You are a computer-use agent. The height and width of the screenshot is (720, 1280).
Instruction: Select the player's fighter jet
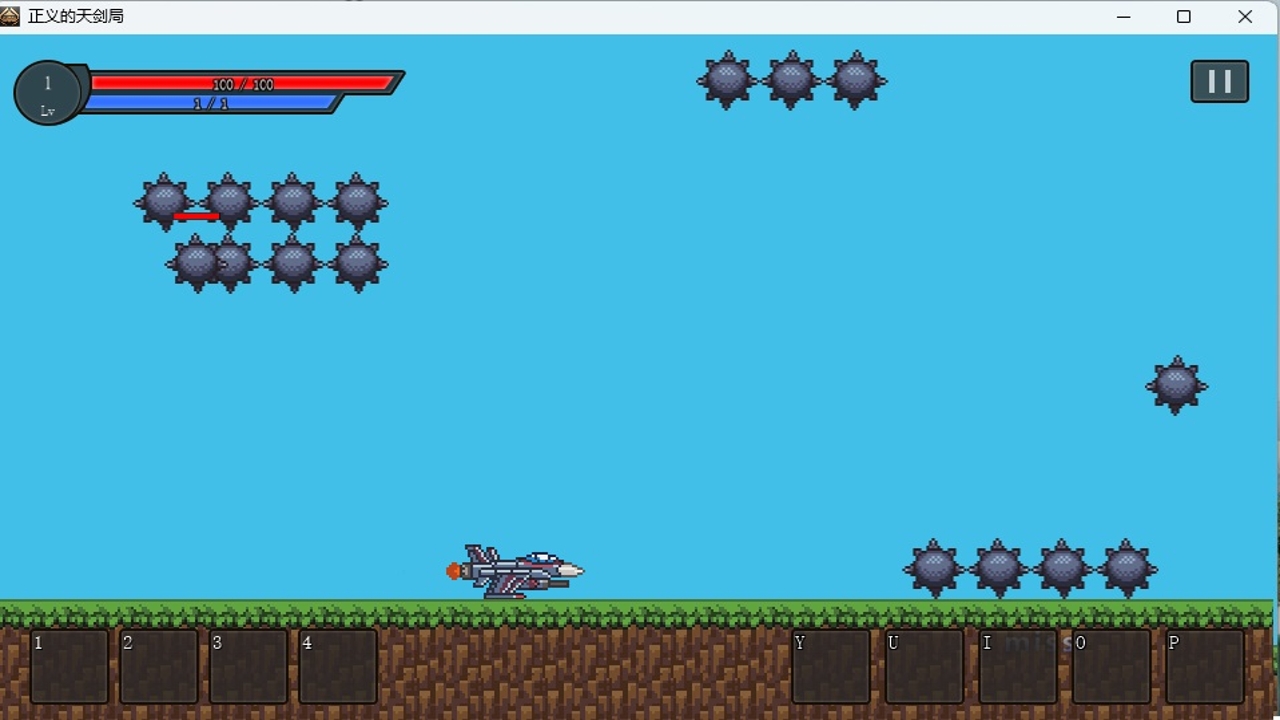click(x=517, y=572)
